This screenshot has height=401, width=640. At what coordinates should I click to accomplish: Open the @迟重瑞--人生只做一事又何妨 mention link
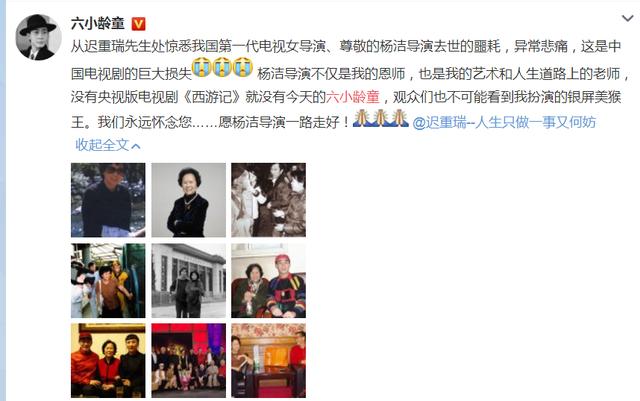point(504,122)
